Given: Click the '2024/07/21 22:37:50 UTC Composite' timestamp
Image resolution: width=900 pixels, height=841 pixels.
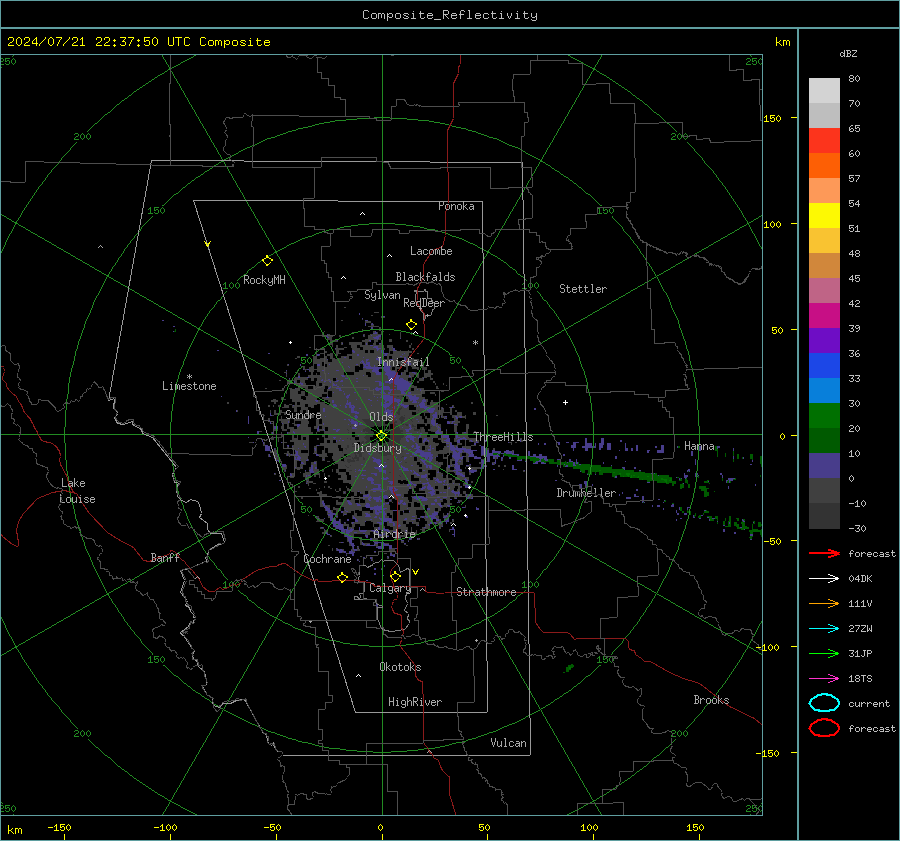Looking at the screenshot, I should 138,42.
